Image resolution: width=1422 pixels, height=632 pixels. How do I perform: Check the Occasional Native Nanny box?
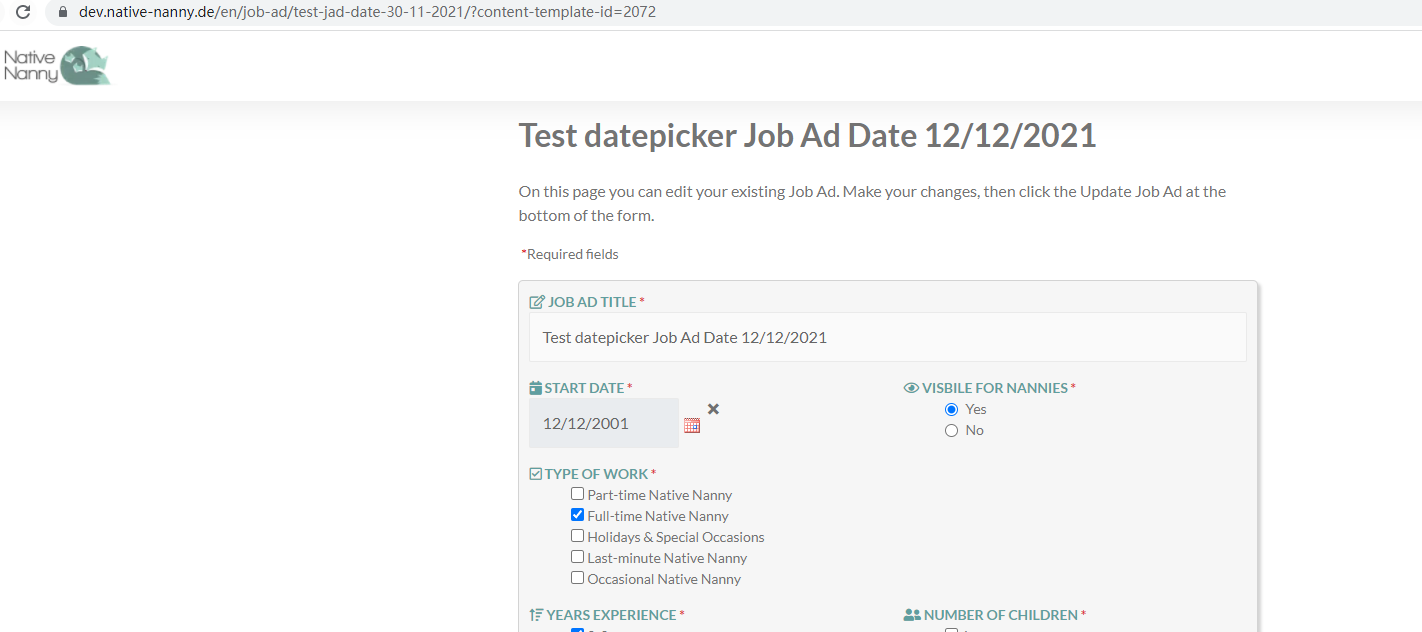coord(577,578)
